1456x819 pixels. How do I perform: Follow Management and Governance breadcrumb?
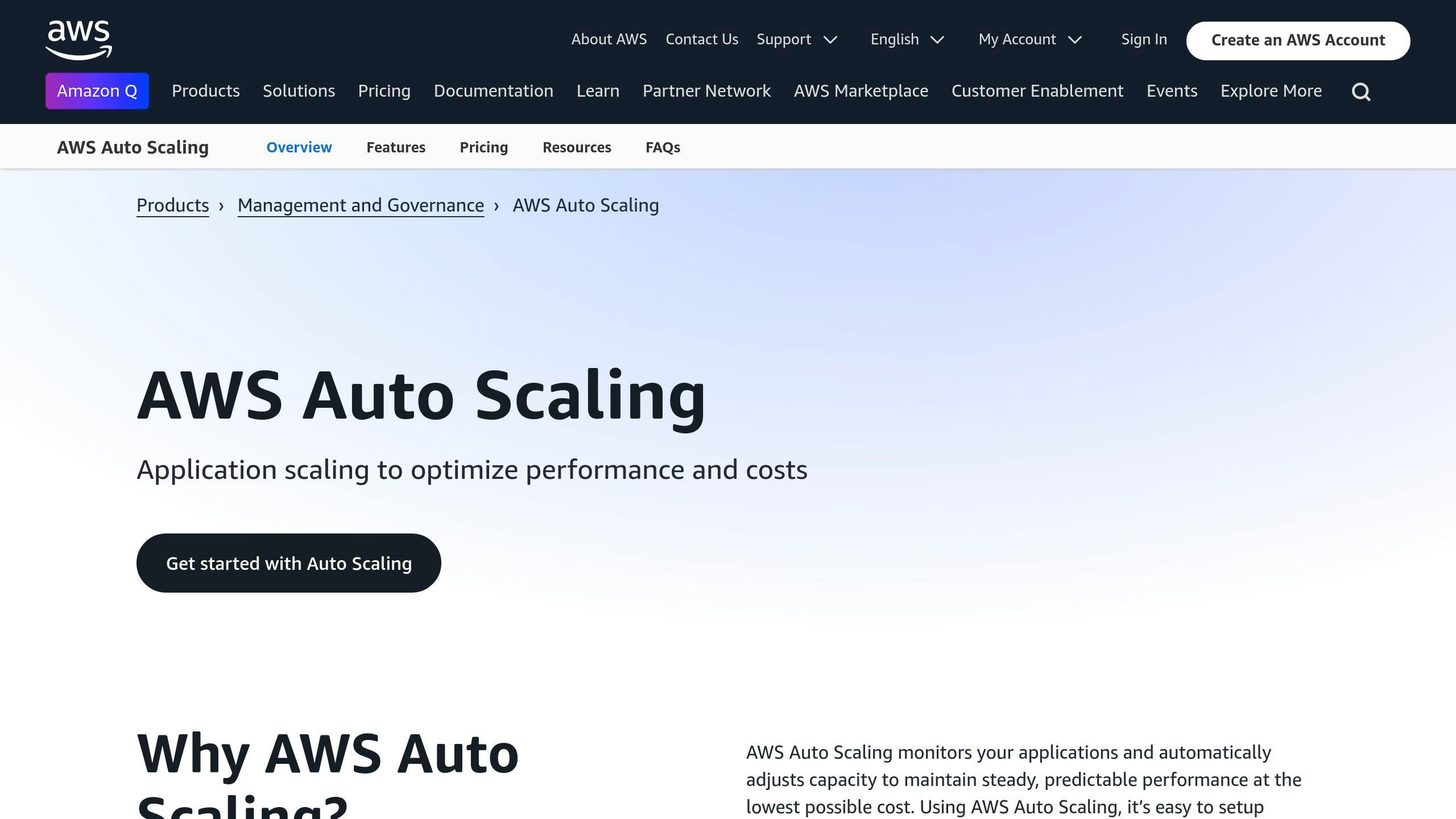pos(361,205)
